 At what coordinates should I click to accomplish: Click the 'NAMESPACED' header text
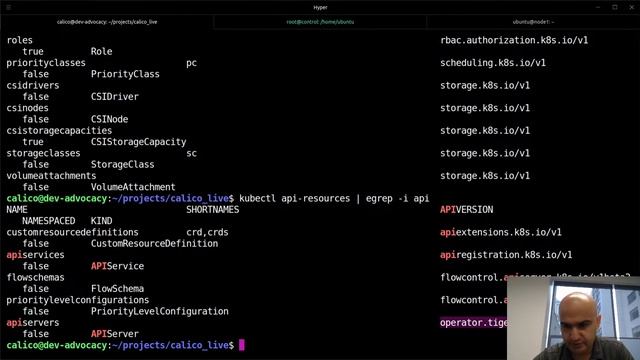click(x=49, y=221)
